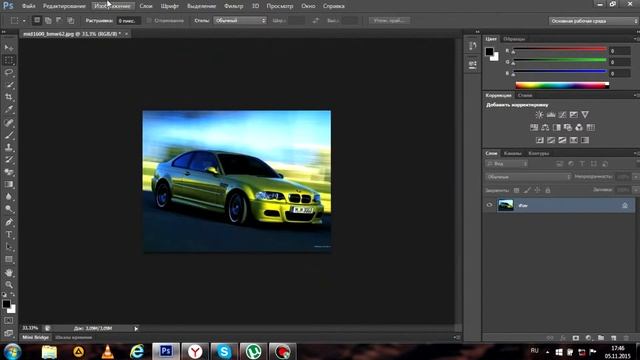Image resolution: width=640 pixels, height=360 pixels.
Task: Click the create new layer icon
Action: point(613,338)
